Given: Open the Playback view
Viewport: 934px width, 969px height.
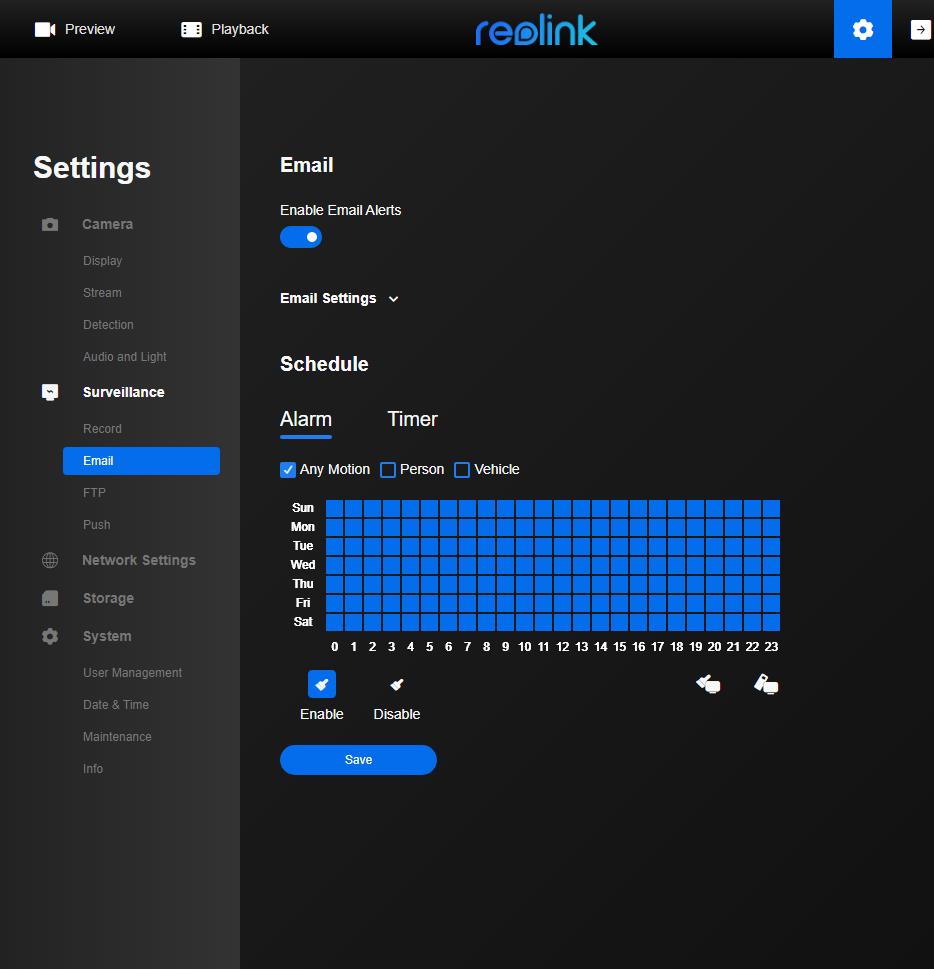Looking at the screenshot, I should (x=225, y=29).
